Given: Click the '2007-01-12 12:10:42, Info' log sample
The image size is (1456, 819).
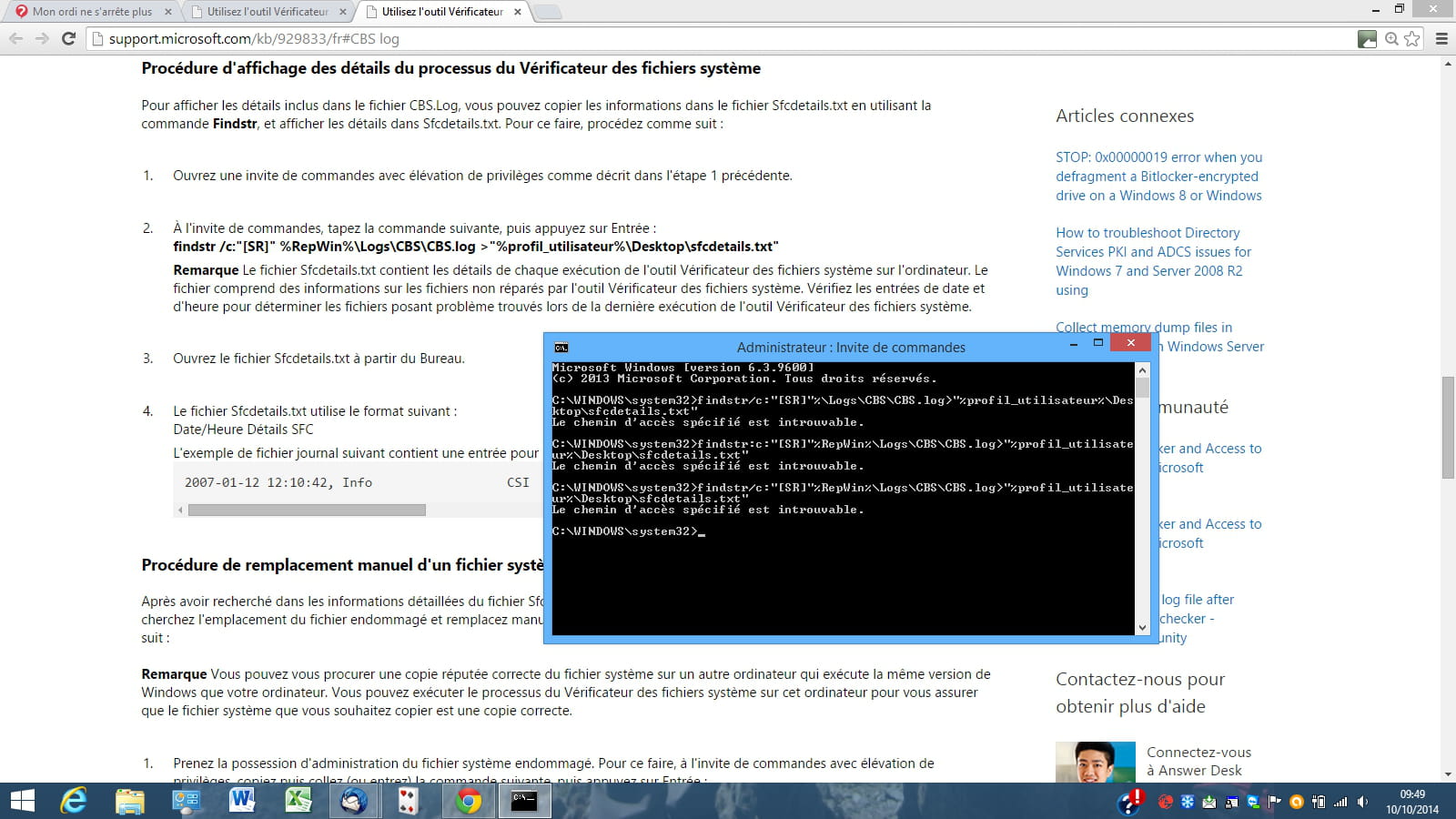Looking at the screenshot, I should (278, 483).
